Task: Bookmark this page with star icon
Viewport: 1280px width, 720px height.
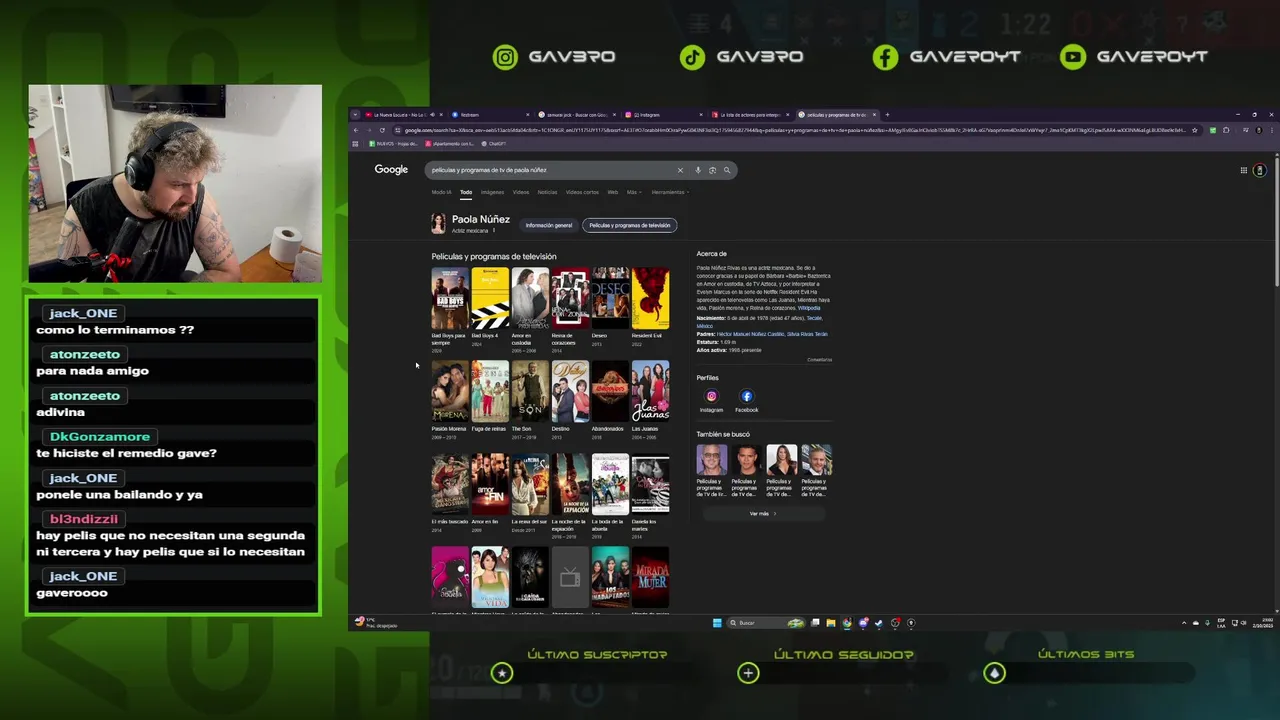Action: click(1194, 130)
